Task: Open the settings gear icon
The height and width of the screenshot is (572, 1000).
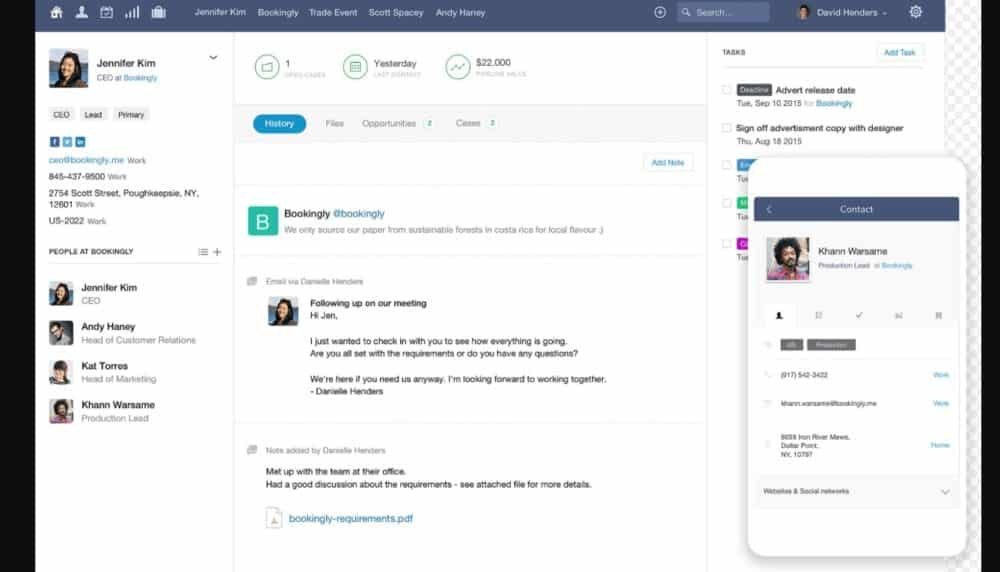Action: [x=916, y=13]
